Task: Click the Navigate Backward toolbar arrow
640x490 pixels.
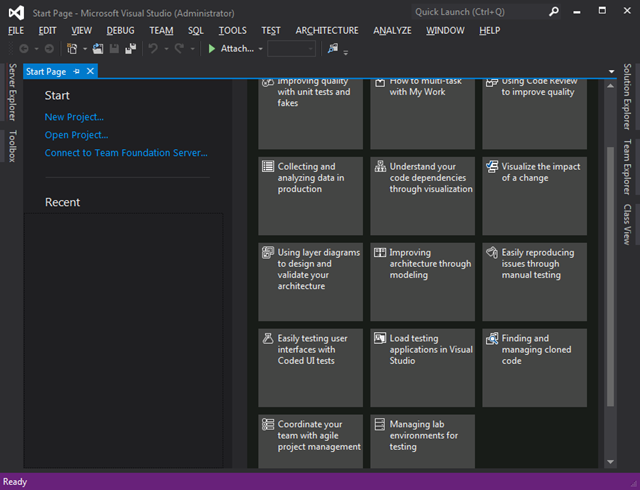Action: 24,48
